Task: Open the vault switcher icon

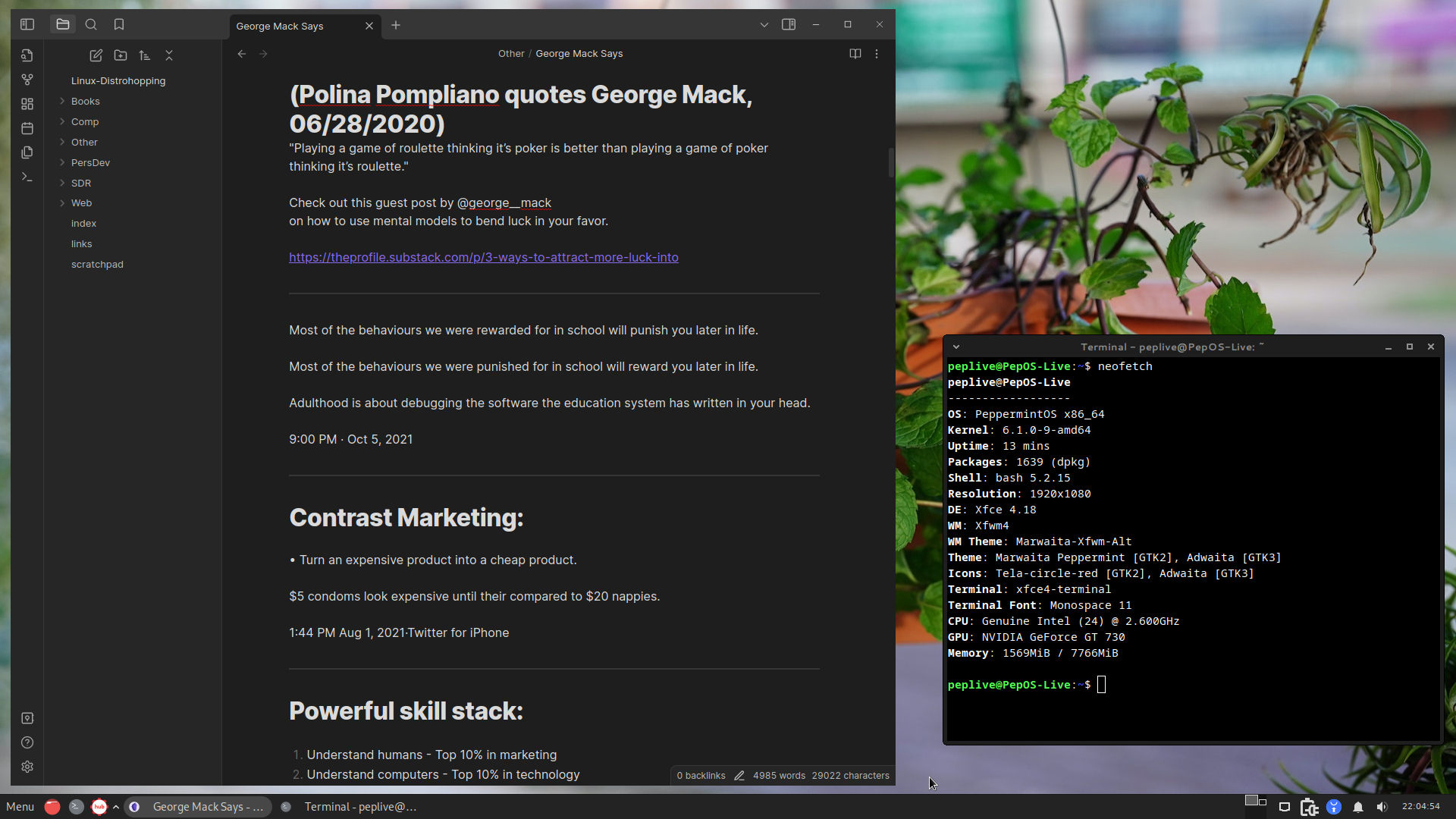Action: coord(27,718)
